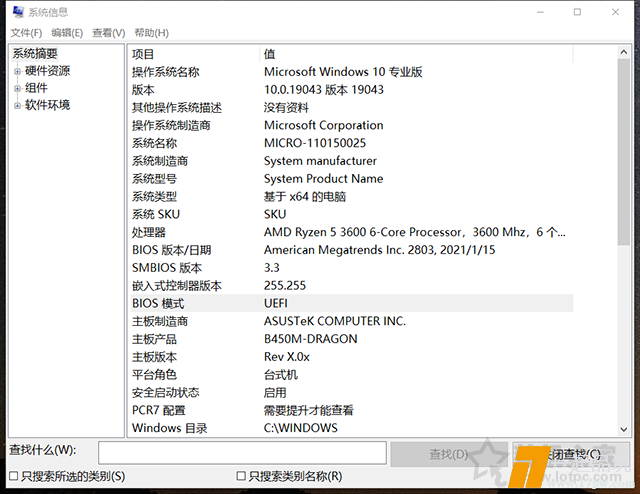Click the value Microsoft Windows 10 专业版
Image resolution: width=640 pixels, height=494 pixels.
tap(343, 72)
